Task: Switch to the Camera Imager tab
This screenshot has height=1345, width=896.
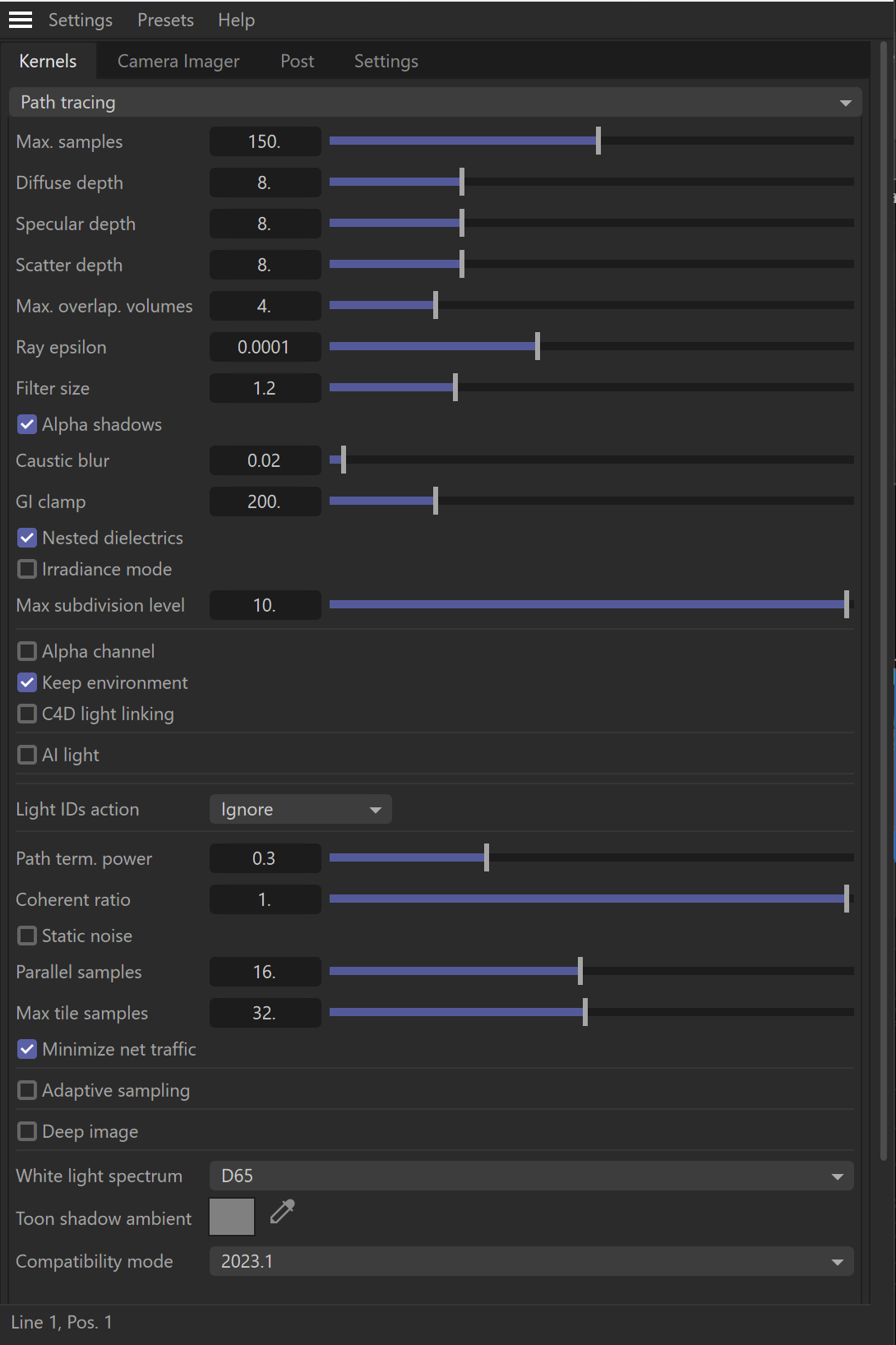Action: click(x=178, y=62)
